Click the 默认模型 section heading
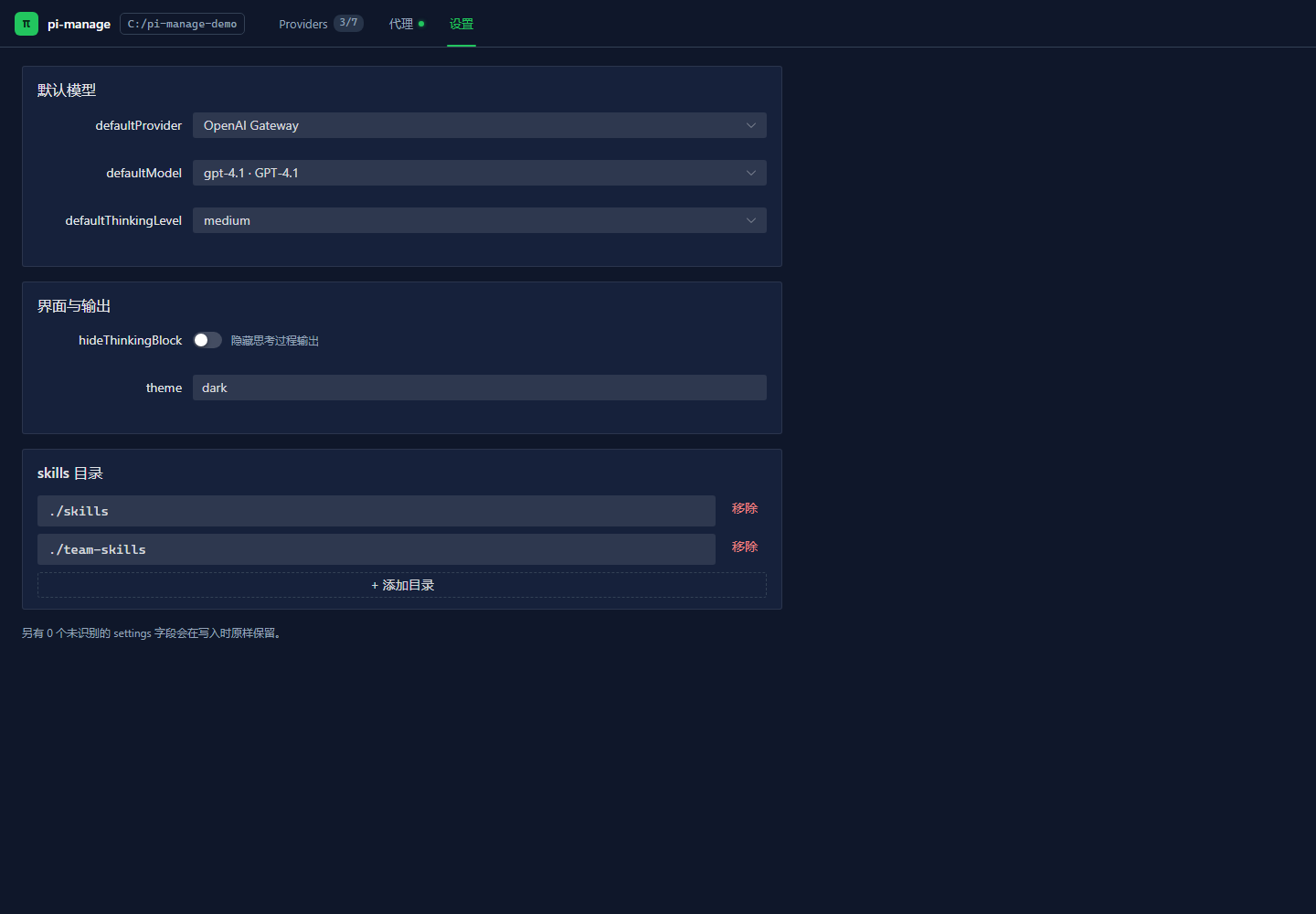This screenshot has width=1316, height=914. click(x=67, y=90)
